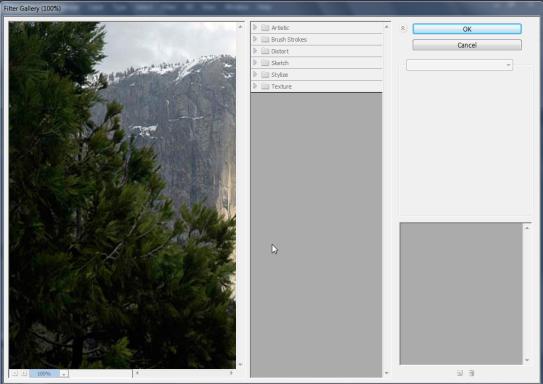543x384 pixels.
Task: Add a new effect layer
Action: 460,373
